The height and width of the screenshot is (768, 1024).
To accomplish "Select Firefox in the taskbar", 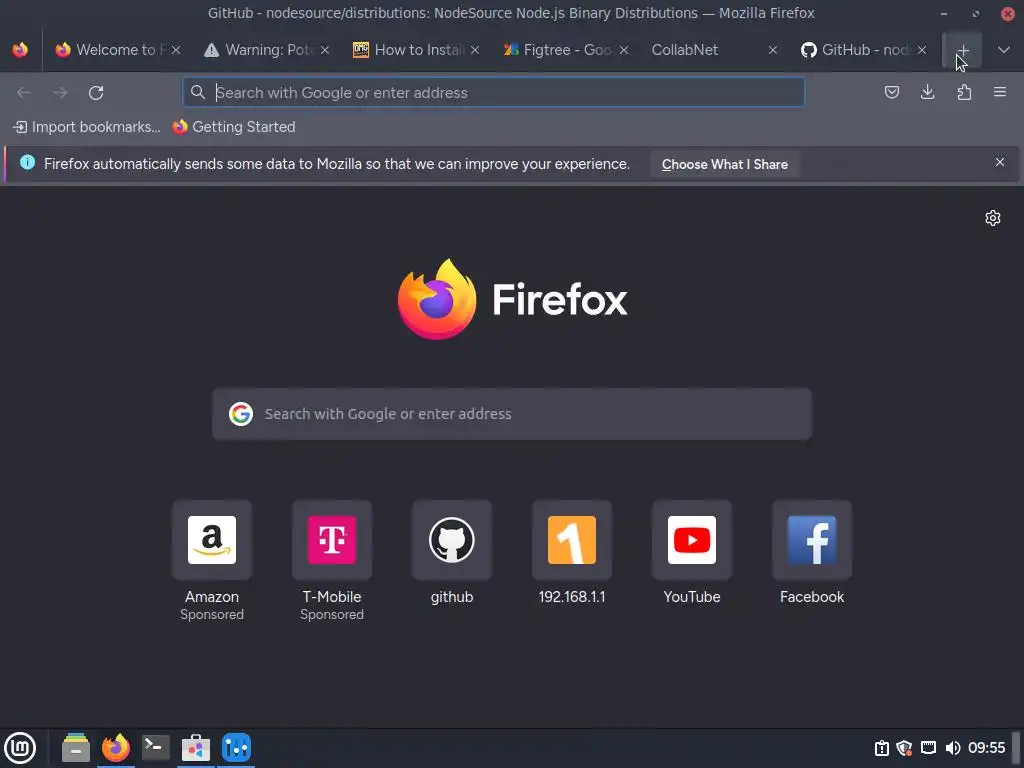I will [116, 748].
